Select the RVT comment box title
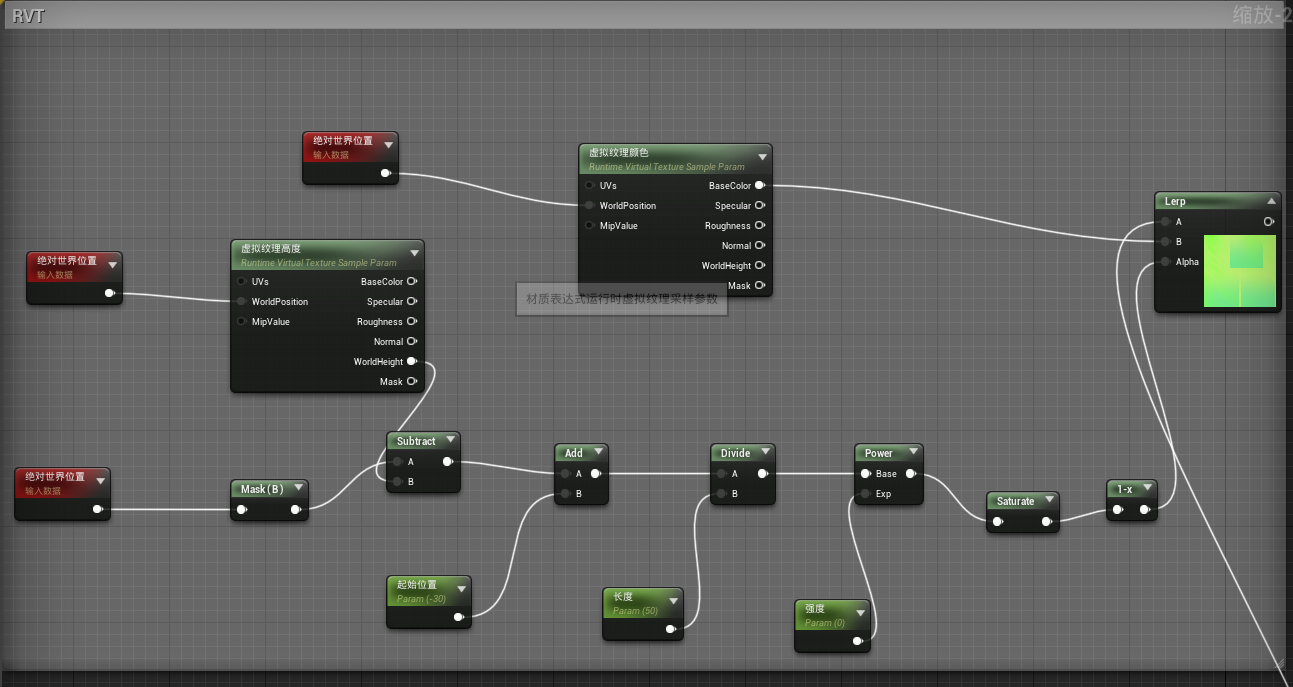1293x687 pixels. [28, 16]
